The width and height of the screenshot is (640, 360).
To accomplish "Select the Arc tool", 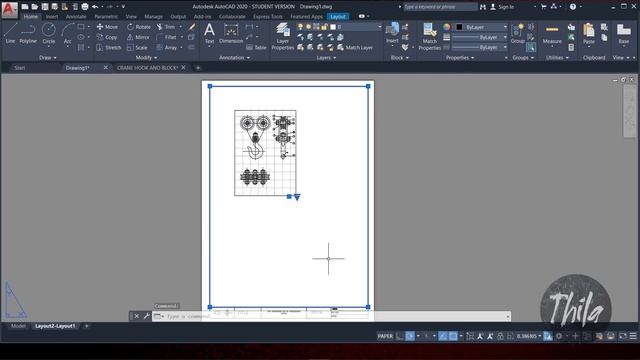I will [67, 33].
